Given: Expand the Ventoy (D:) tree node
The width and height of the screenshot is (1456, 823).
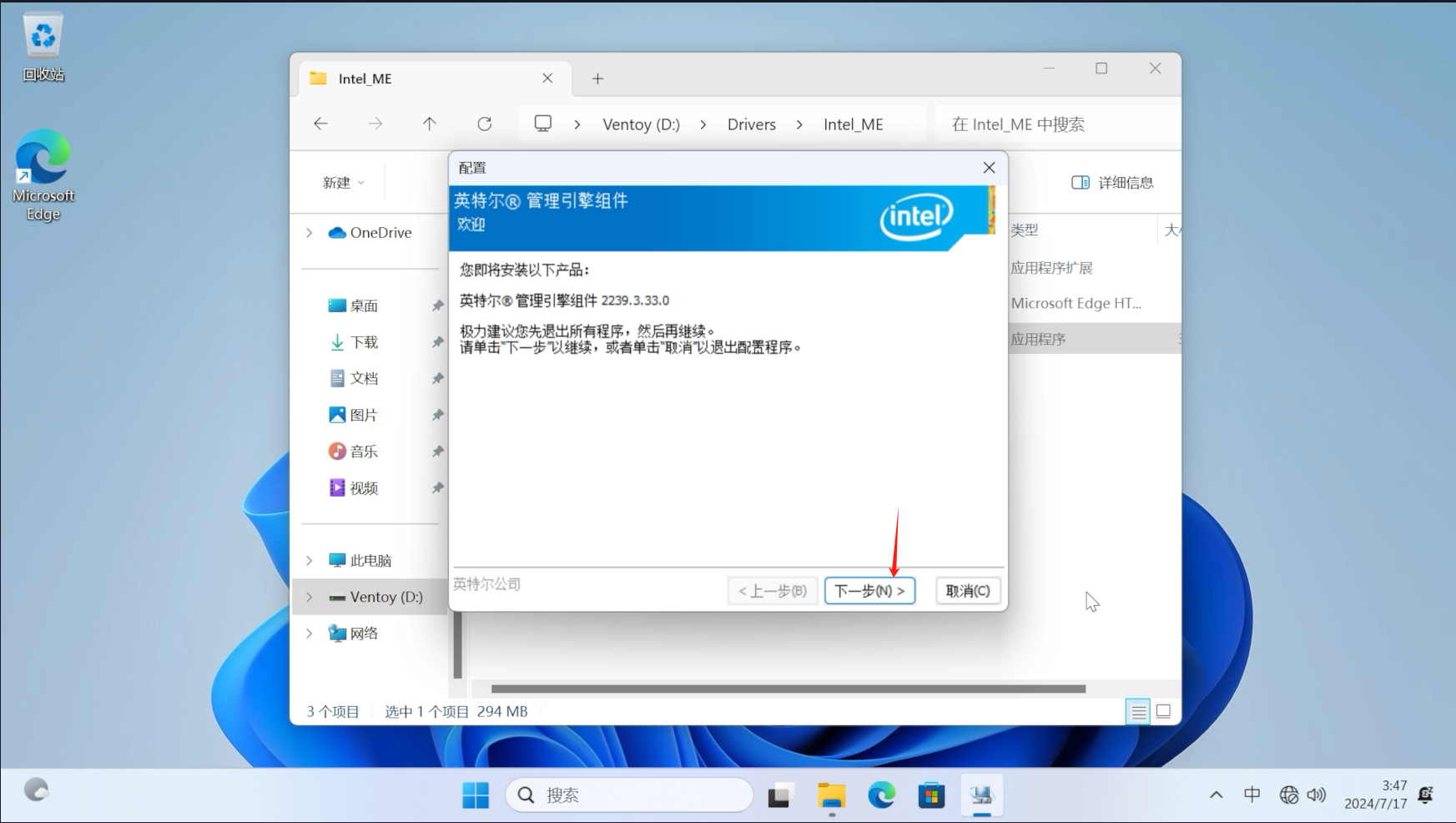Looking at the screenshot, I should [310, 597].
